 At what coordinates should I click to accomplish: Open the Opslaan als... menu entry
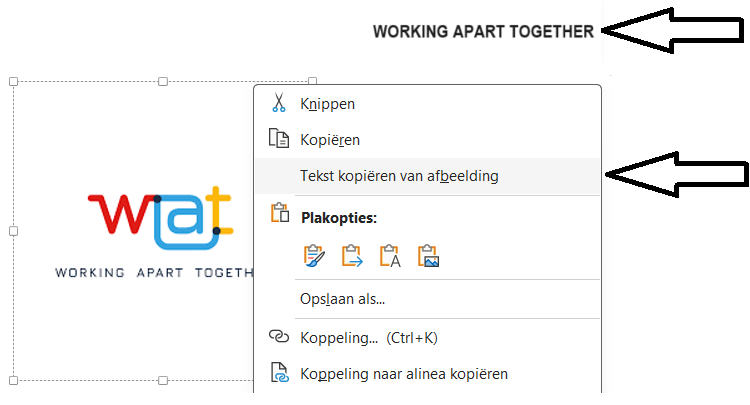[343, 298]
